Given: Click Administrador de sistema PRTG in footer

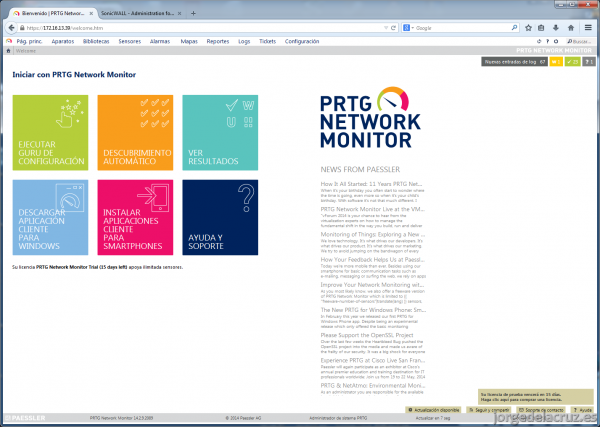Looking at the screenshot, I should click(x=338, y=418).
